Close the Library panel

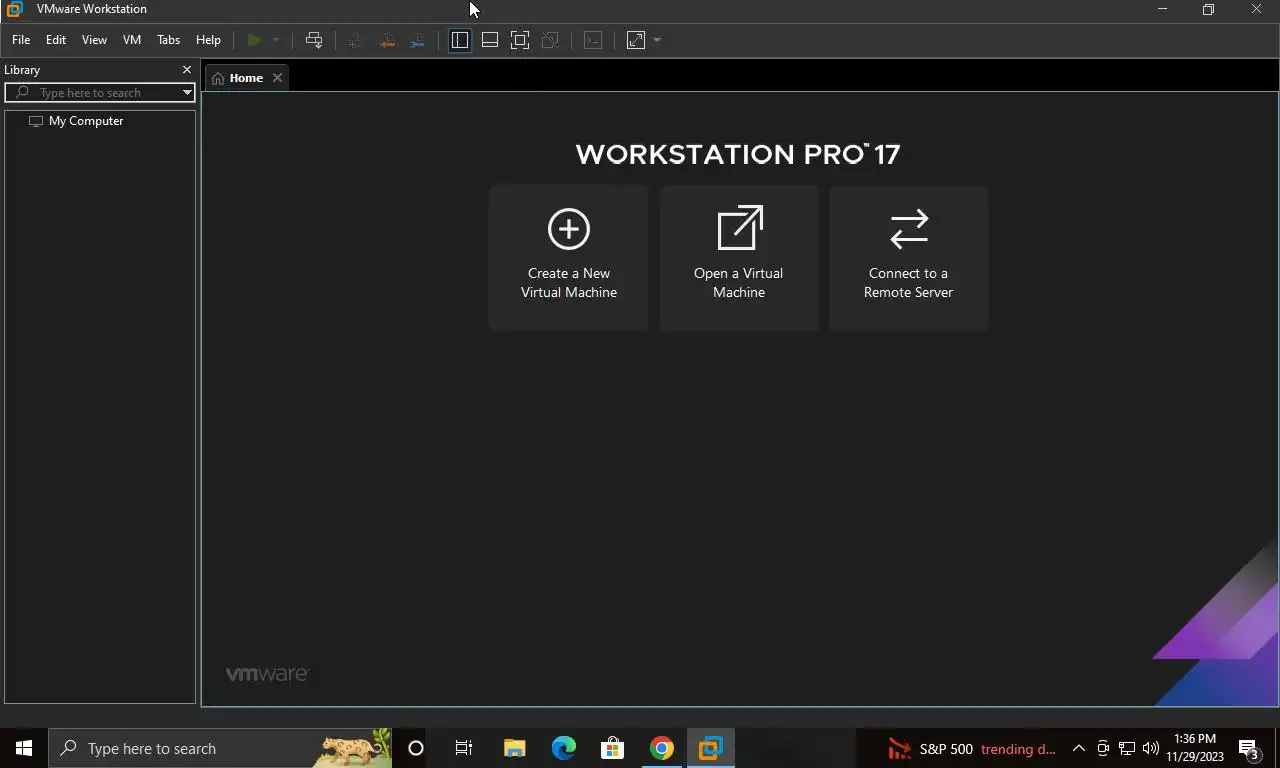pos(186,70)
